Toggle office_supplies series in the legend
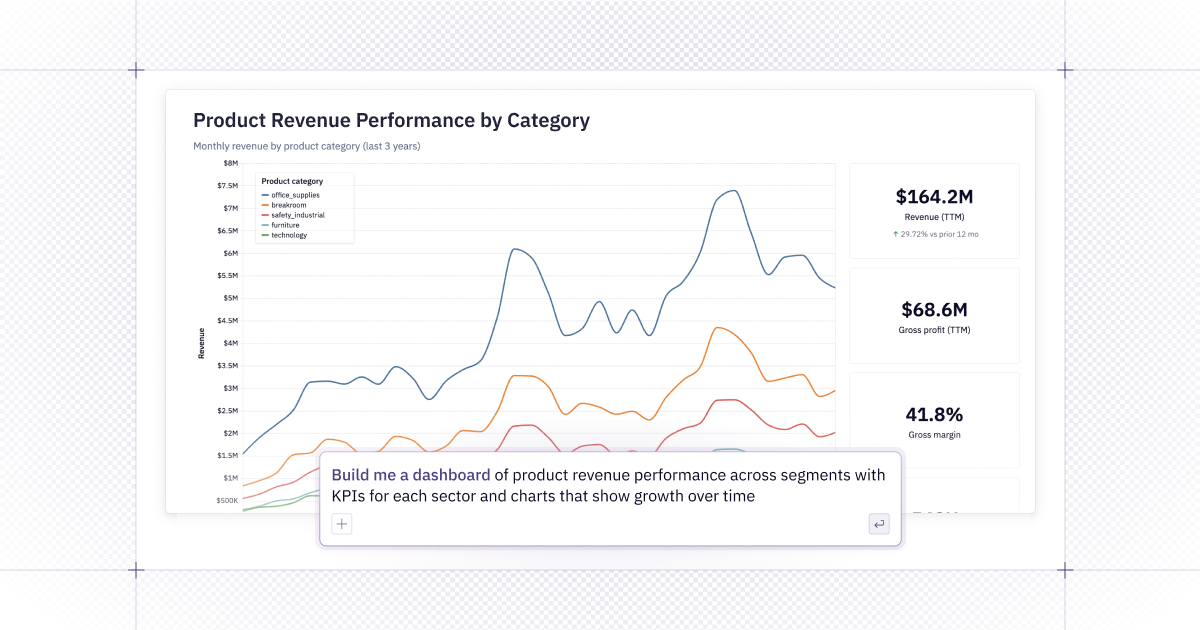This screenshot has width=1200, height=630. pyautogui.click(x=295, y=195)
